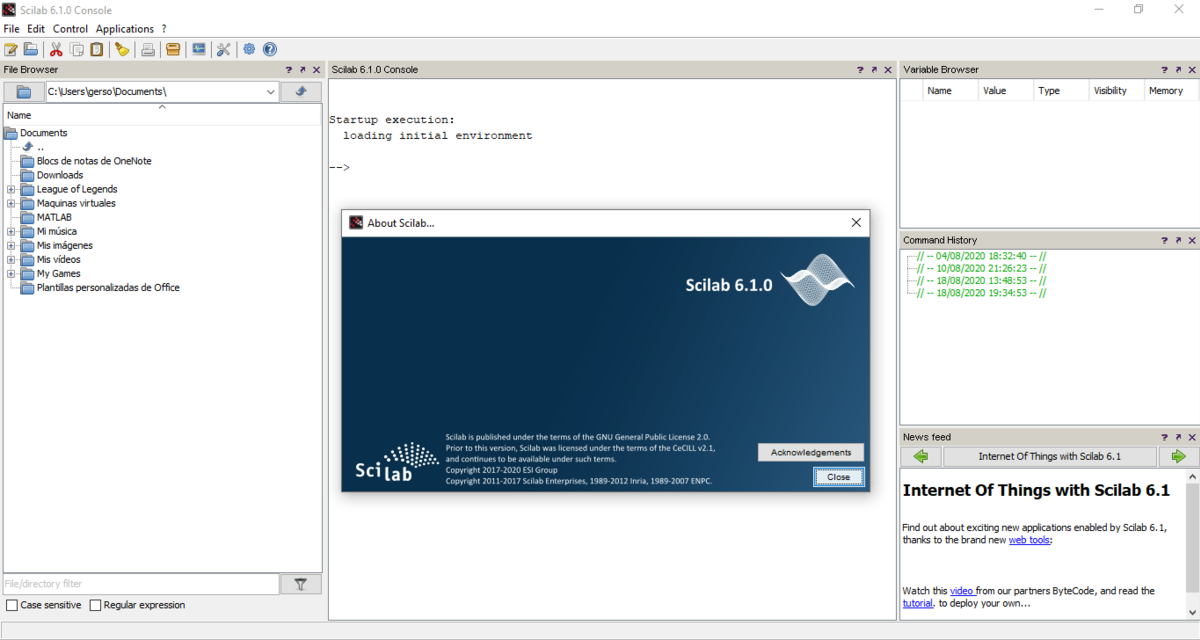Open the ATOMS module manager icon
The width and height of the screenshot is (1200, 640).
coord(173,49)
